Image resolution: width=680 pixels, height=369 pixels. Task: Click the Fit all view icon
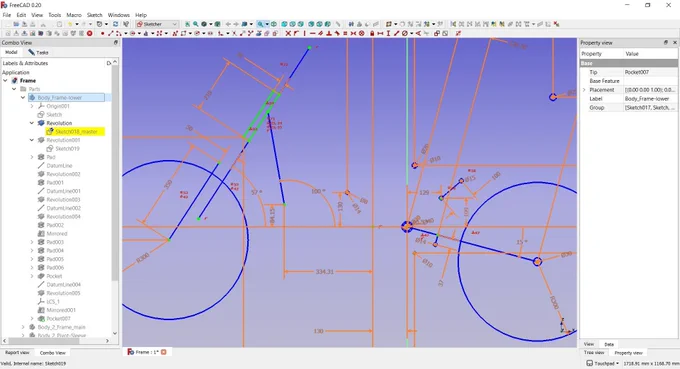(187, 24)
